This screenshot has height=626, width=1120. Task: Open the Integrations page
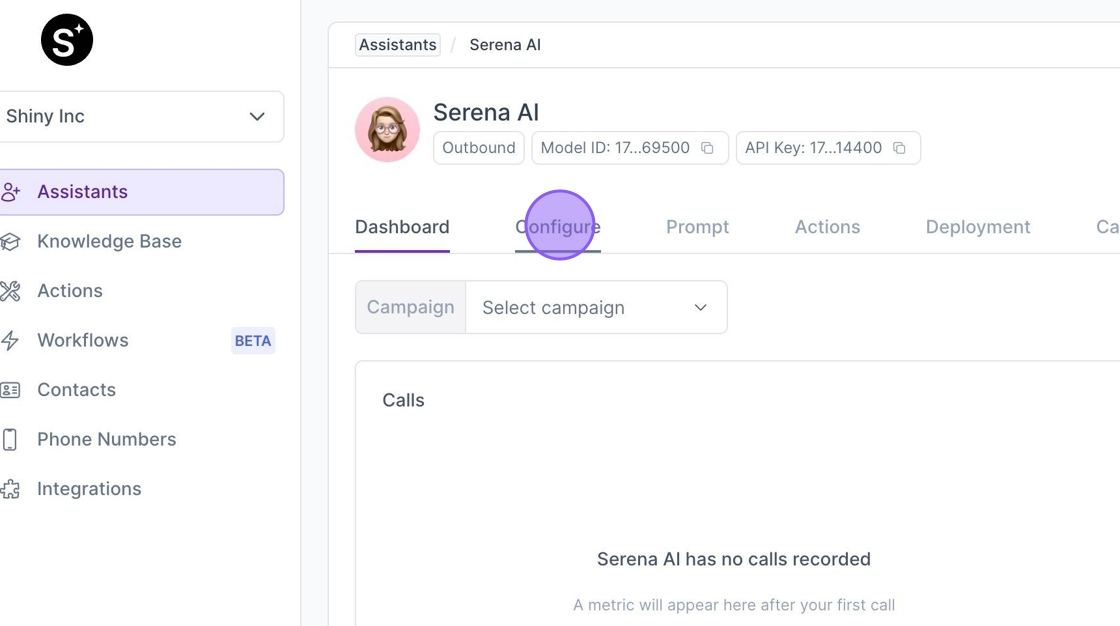(89, 489)
